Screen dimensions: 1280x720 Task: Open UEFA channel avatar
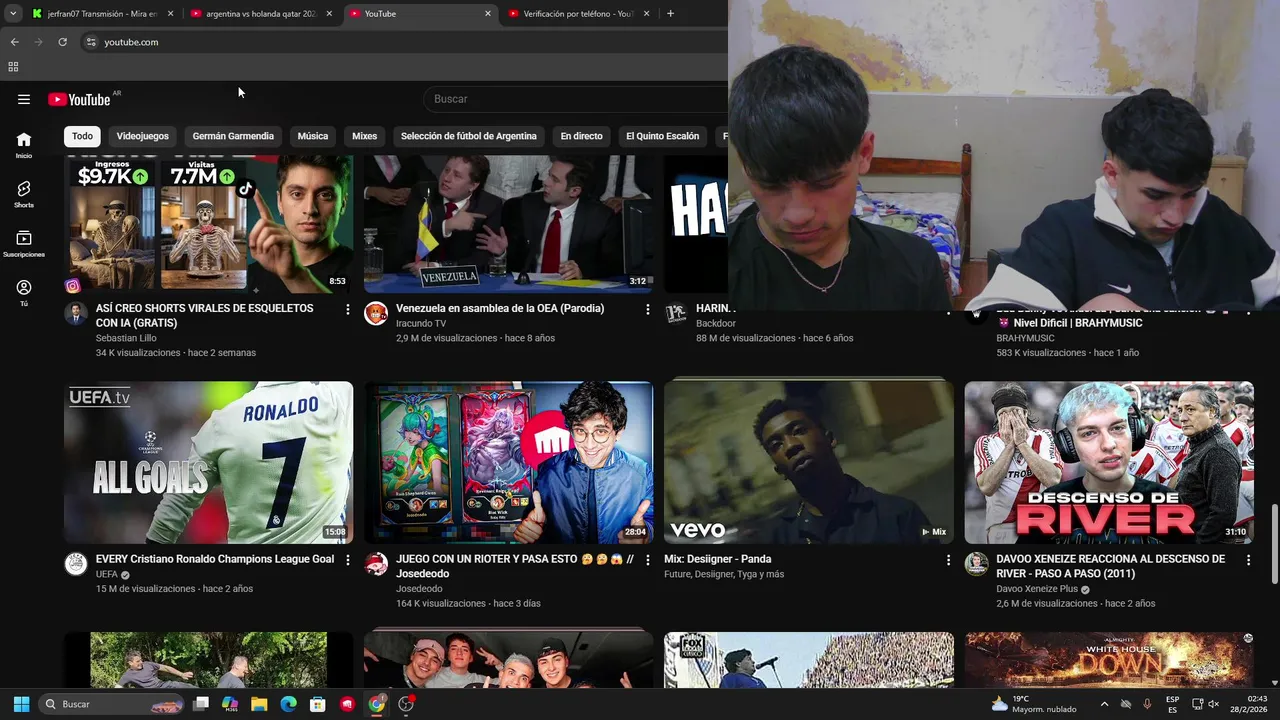(76, 564)
